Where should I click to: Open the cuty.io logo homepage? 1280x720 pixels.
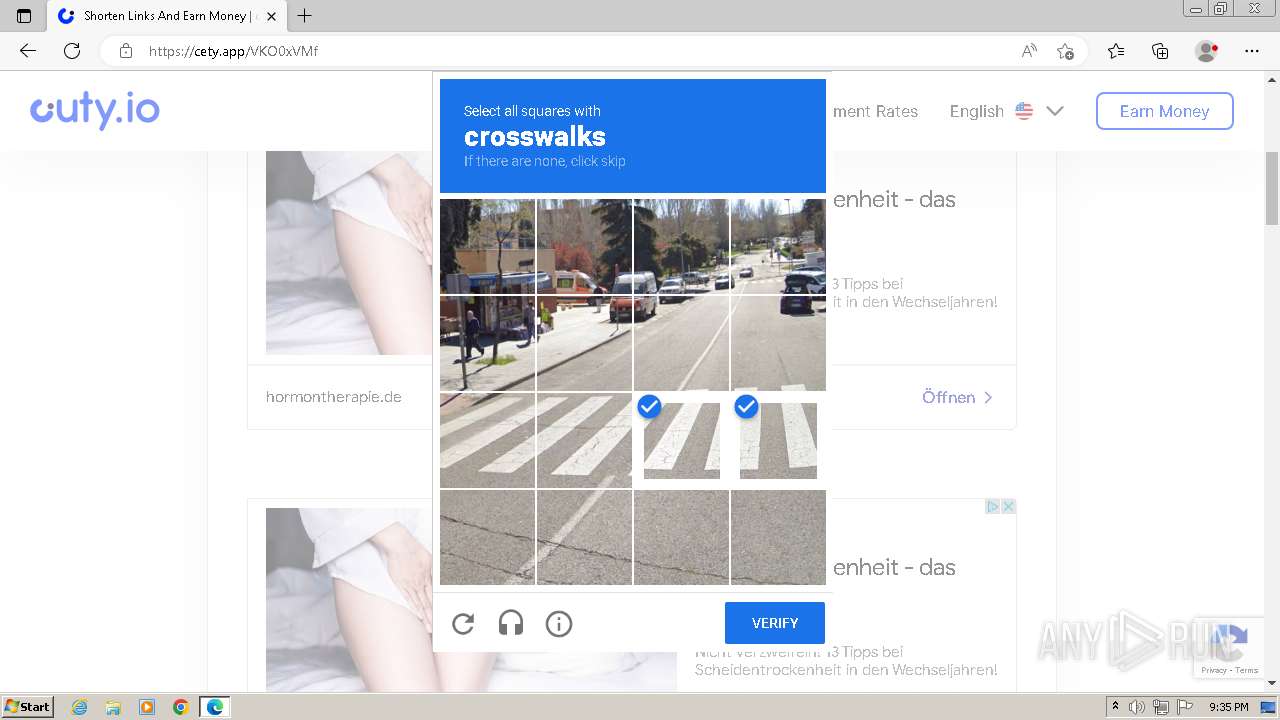click(x=95, y=111)
